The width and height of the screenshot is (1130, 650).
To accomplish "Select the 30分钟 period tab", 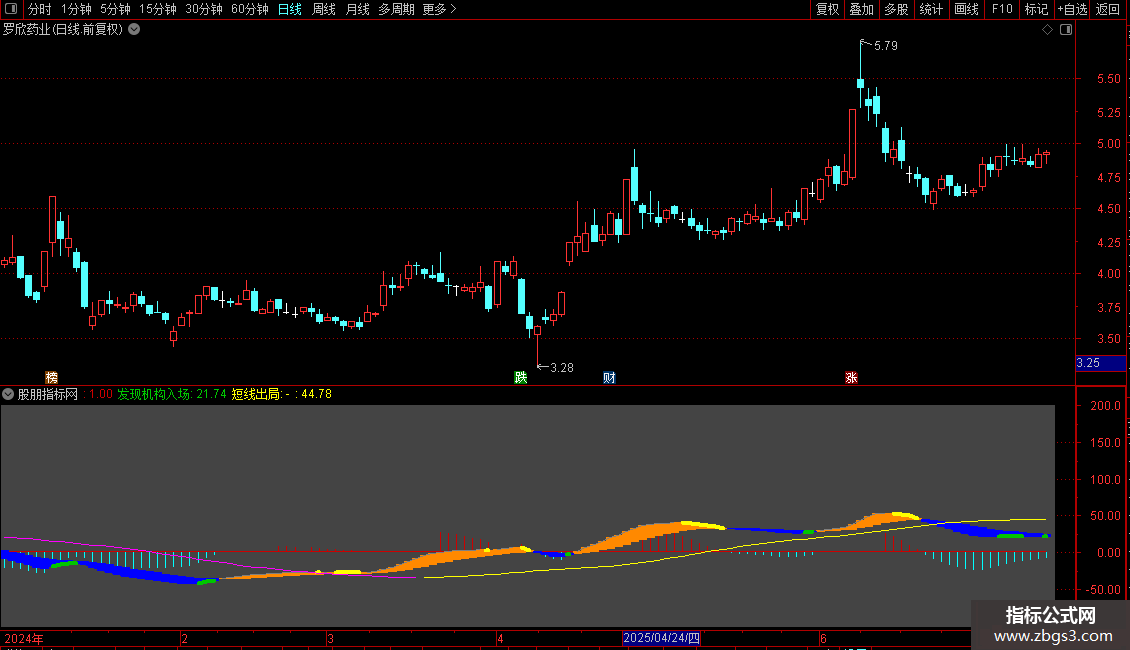I will pos(204,9).
